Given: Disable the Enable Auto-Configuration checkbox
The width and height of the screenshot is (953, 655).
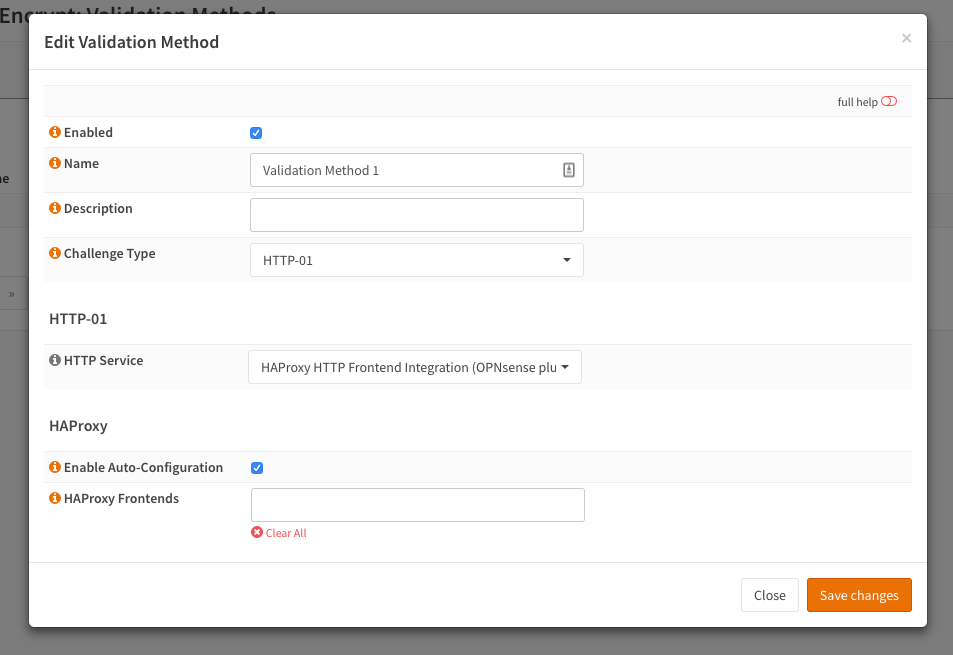Looking at the screenshot, I should pos(257,468).
